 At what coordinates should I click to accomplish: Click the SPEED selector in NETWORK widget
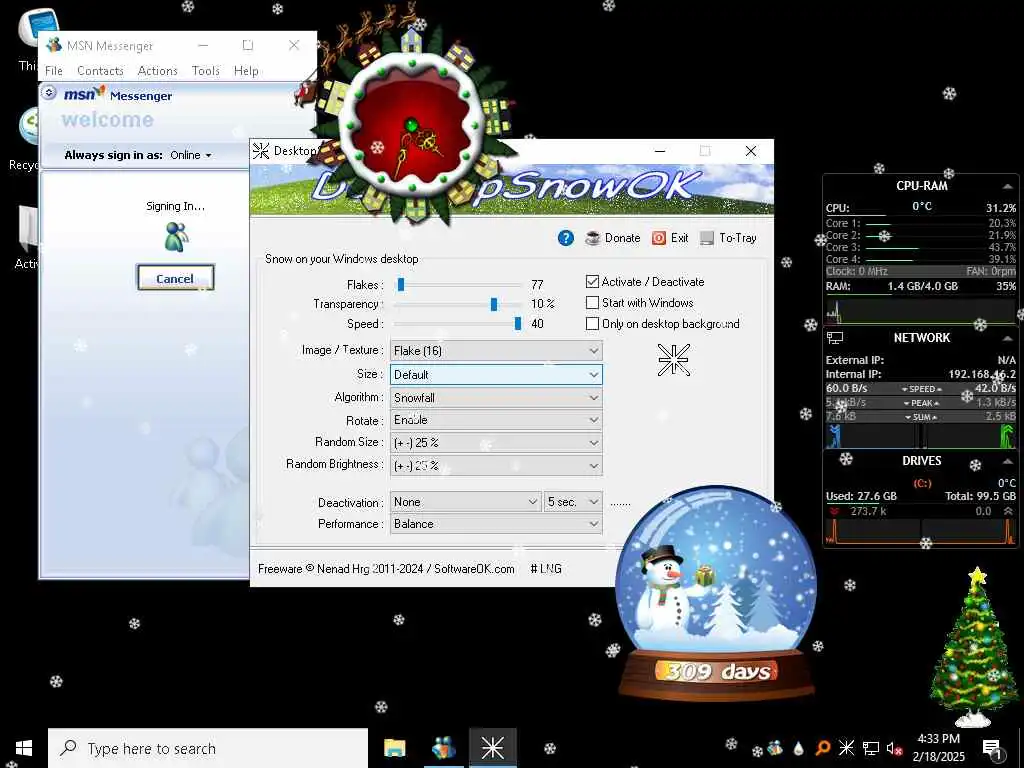921,389
